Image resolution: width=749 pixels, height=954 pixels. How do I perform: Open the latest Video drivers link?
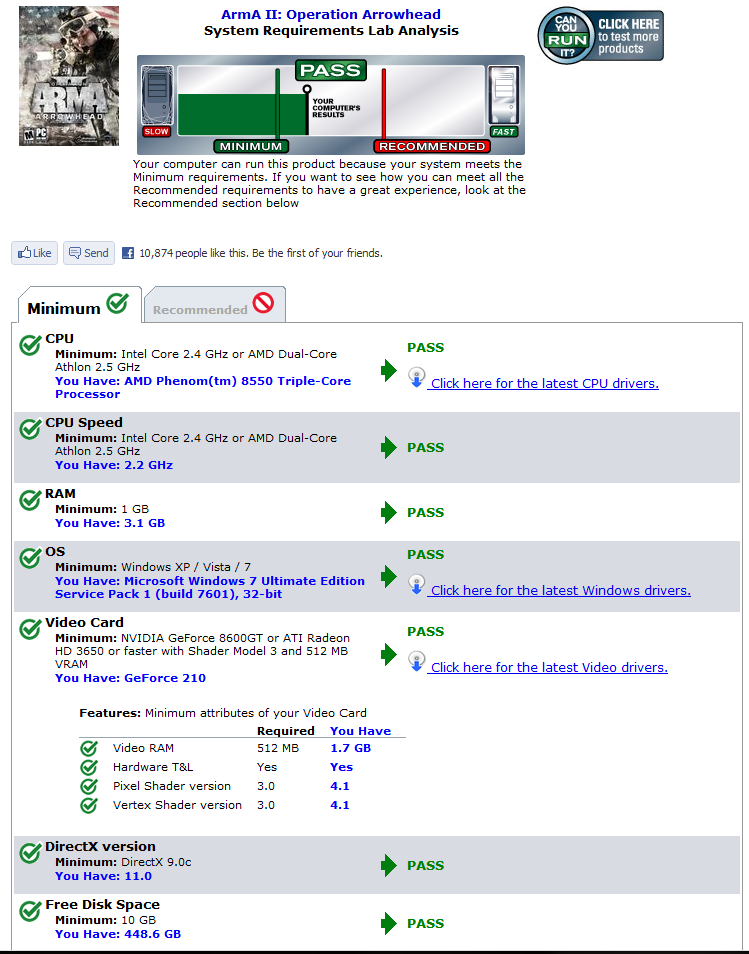coord(548,668)
